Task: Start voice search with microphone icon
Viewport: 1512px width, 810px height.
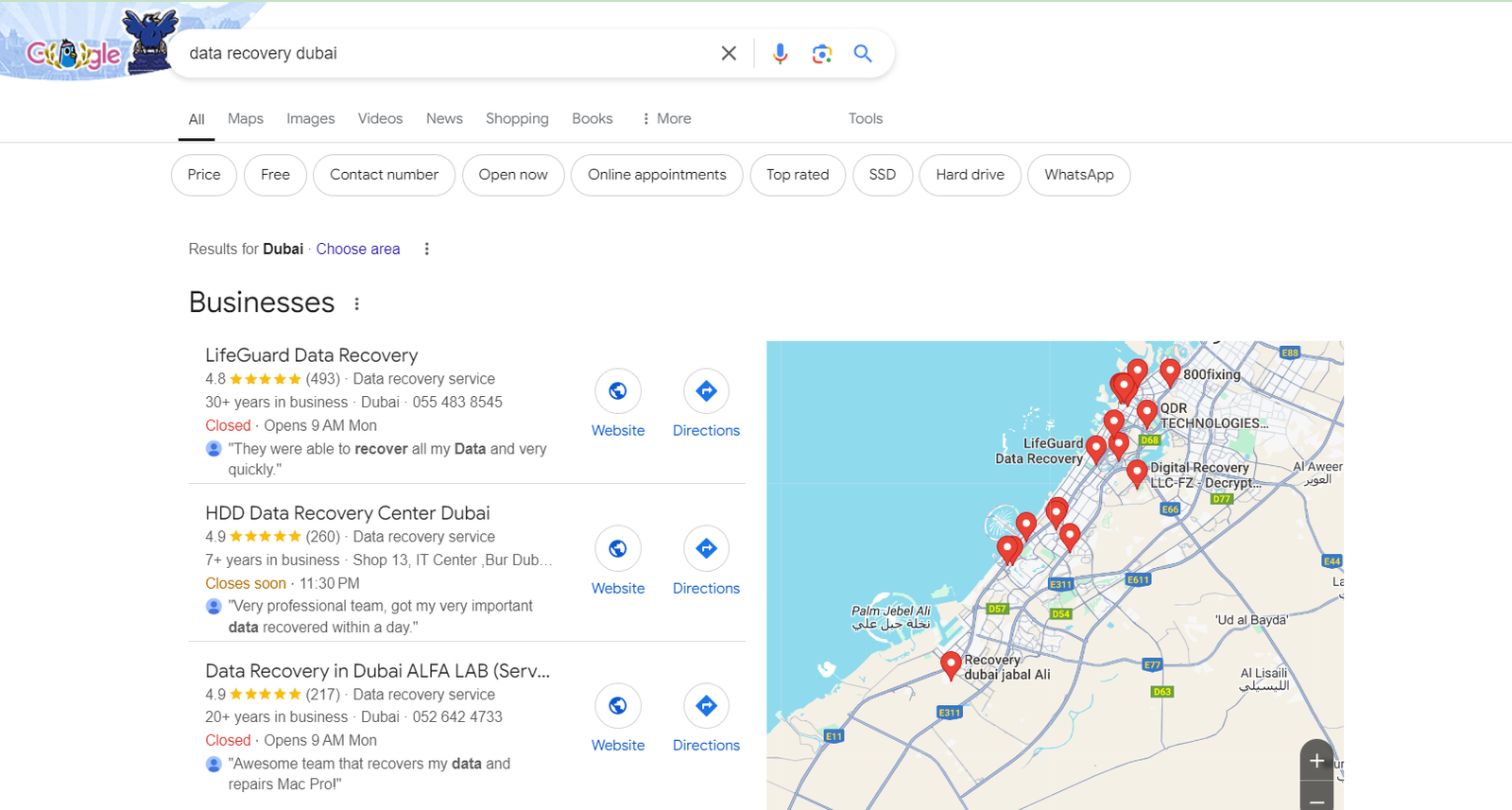Action: tap(780, 54)
